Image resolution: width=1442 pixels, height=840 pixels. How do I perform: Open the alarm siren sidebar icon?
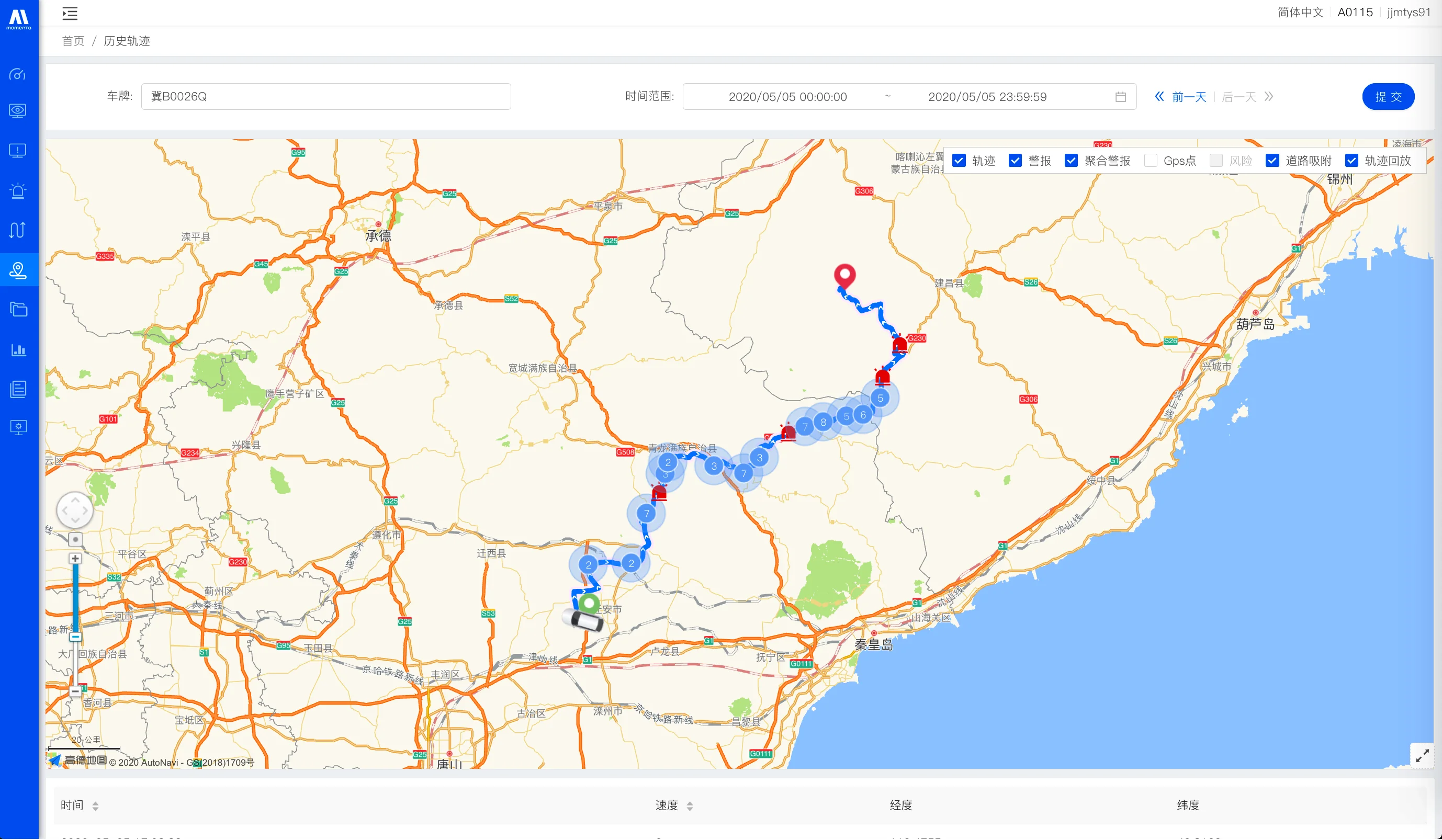point(18,190)
